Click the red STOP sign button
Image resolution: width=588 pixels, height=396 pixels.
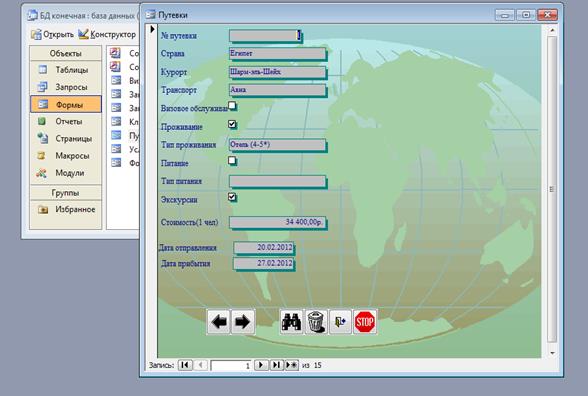pos(365,321)
